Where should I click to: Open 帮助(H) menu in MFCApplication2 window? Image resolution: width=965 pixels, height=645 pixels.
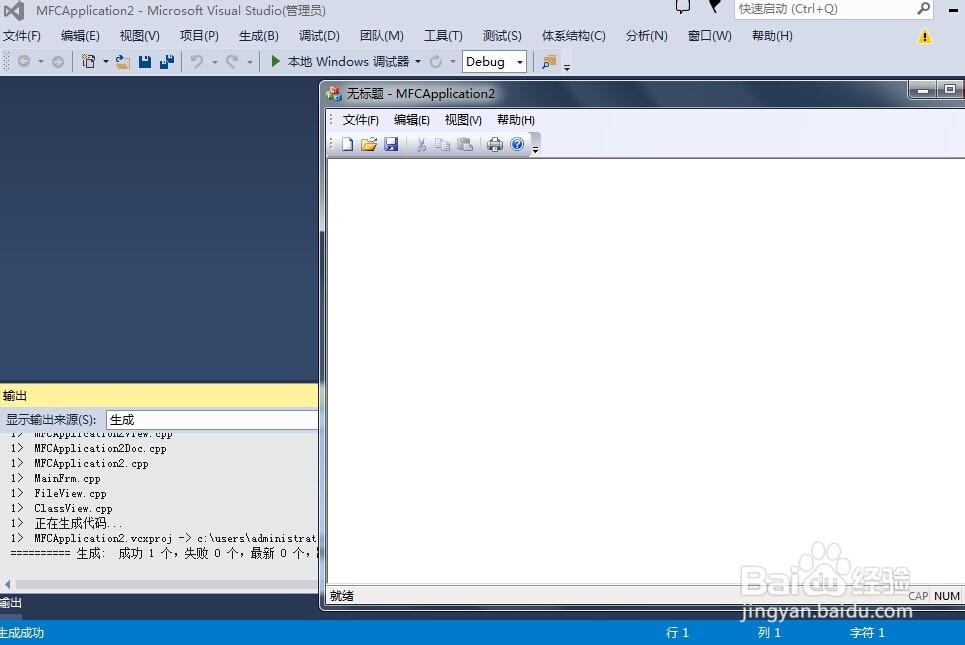tap(516, 120)
